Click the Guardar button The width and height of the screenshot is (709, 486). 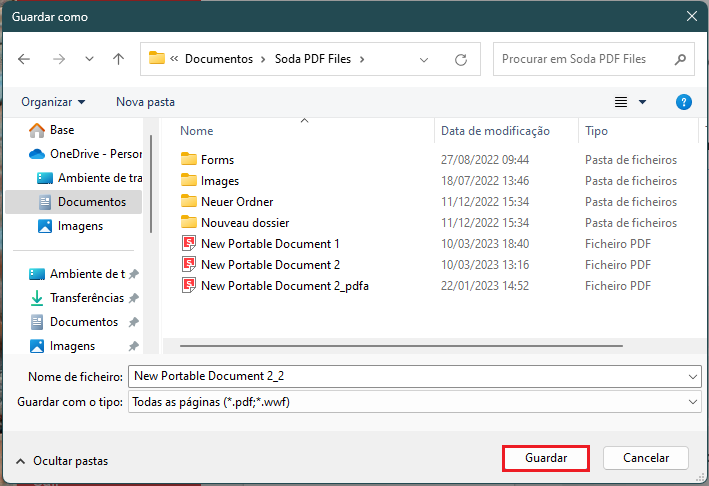click(x=546, y=458)
